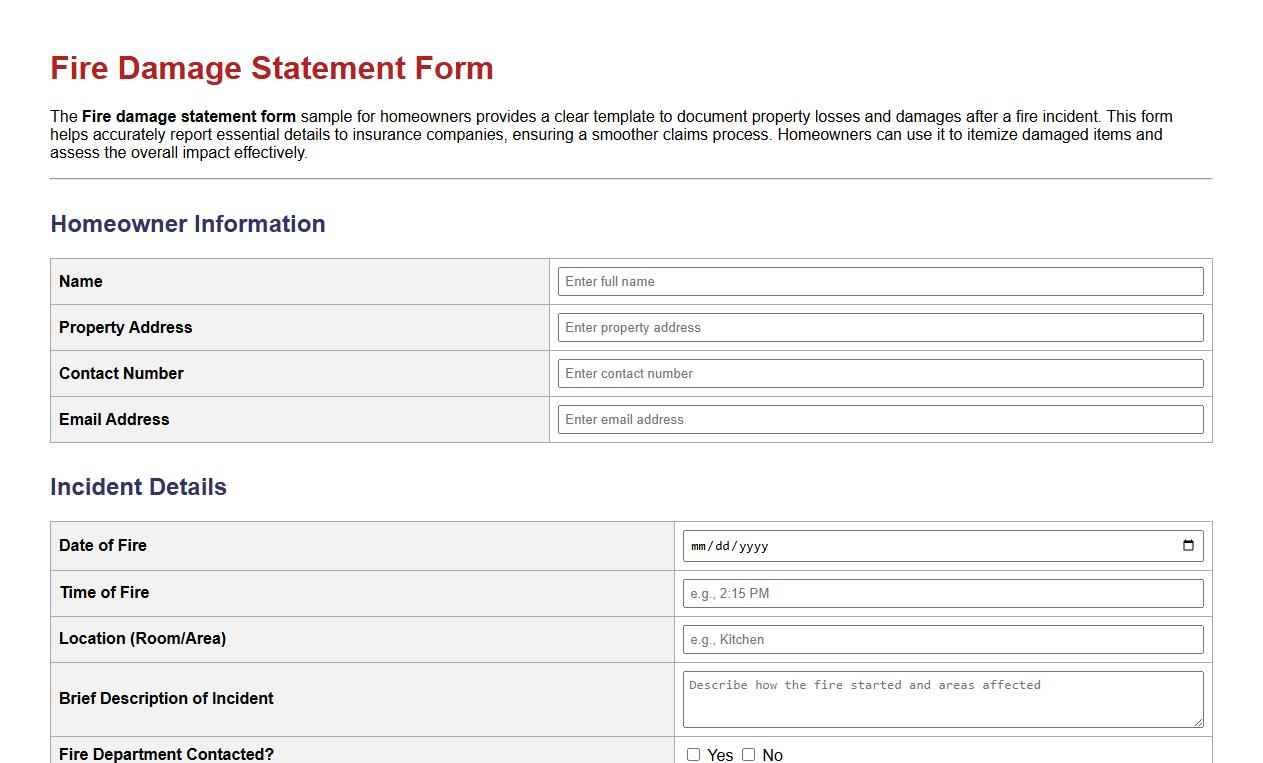
Task: Check the Yes box for Fire Department Contacted
Action: point(693,755)
